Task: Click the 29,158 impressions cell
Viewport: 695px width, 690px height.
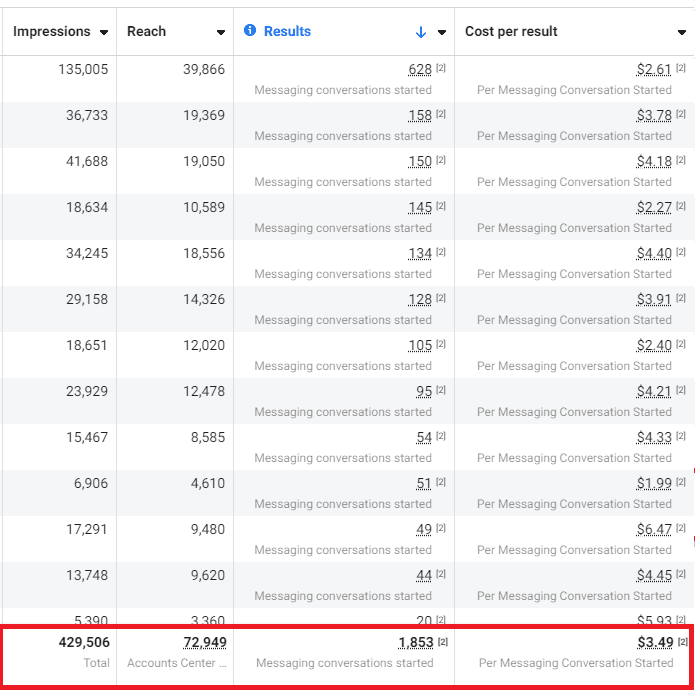Action: (87, 300)
